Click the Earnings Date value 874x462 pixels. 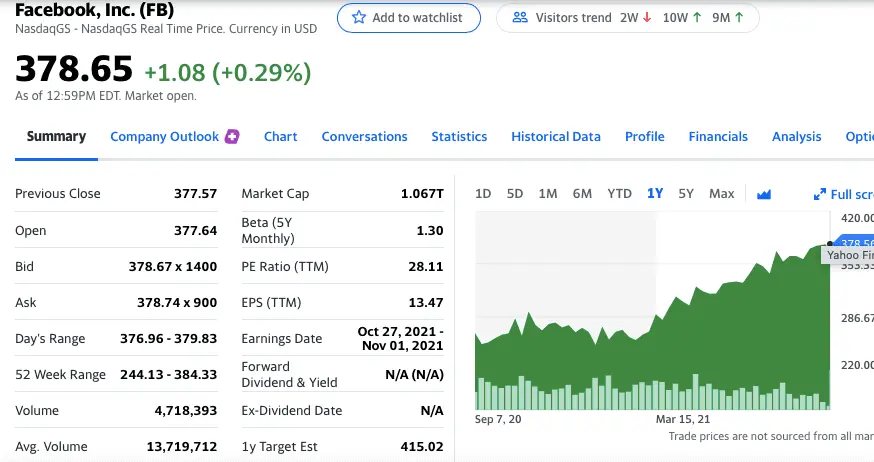(401, 338)
